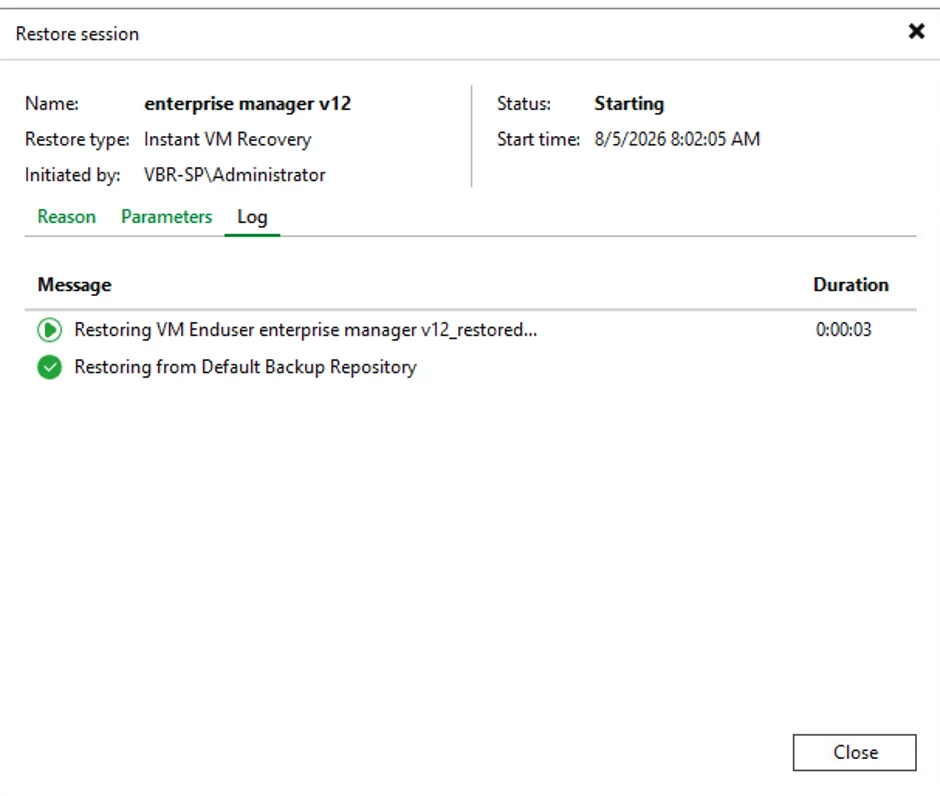This screenshot has width=940, height=796.
Task: Switch to the Parameters tab
Action: (167, 216)
